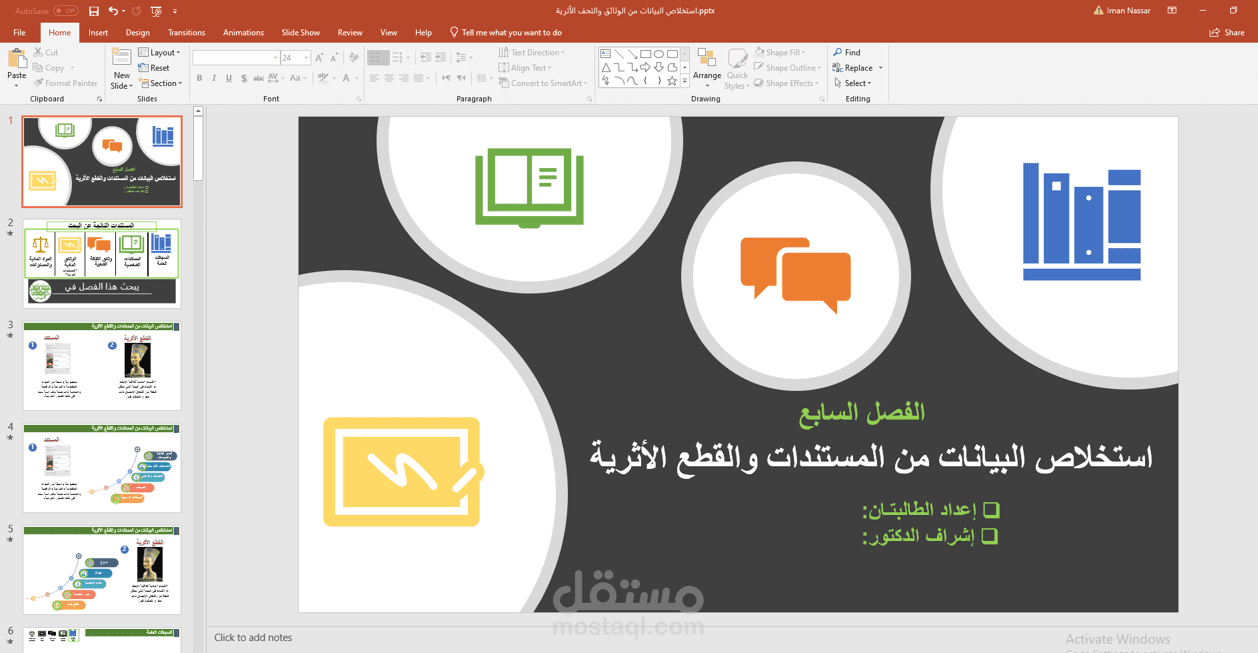Open the Shape Fill color menu
Image resolution: width=1258 pixels, height=653 pixels.
pyautogui.click(x=781, y=52)
